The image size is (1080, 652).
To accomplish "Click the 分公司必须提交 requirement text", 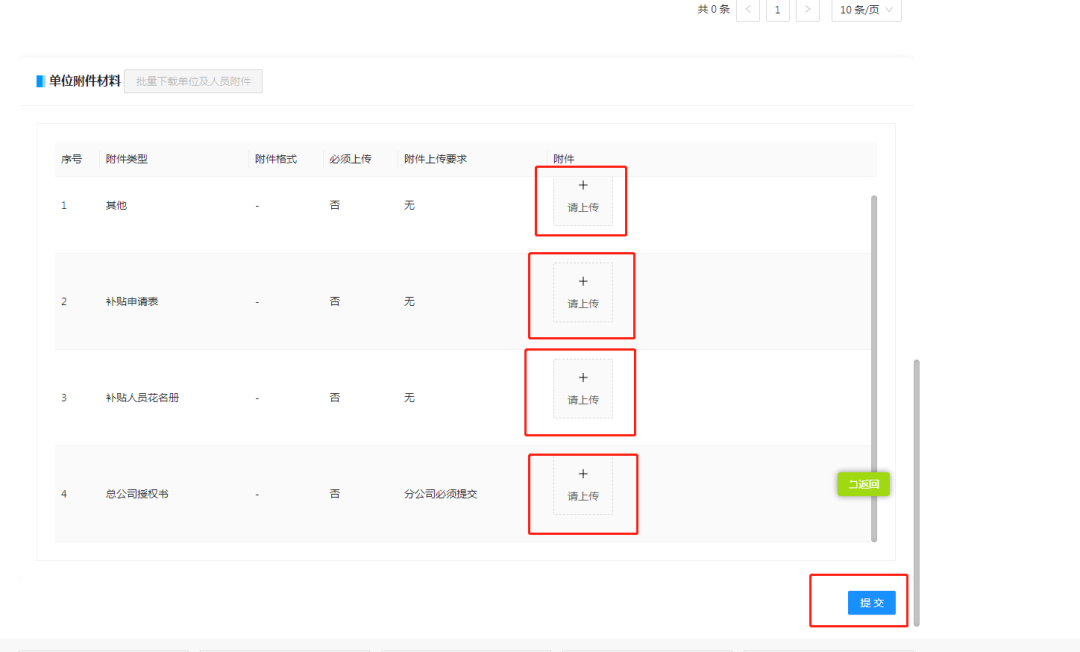I will tap(441, 494).
